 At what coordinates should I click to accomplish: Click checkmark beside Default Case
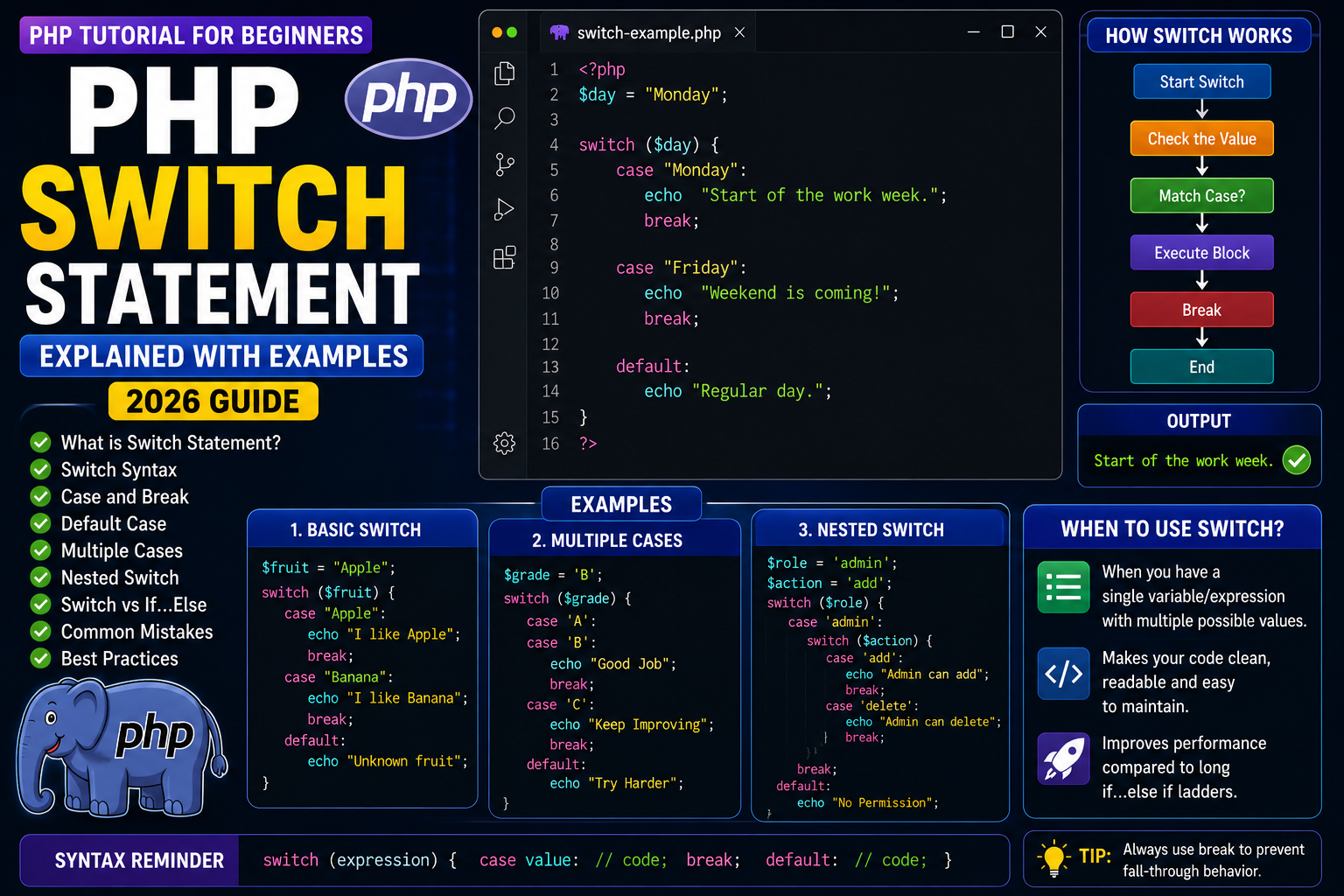click(41, 523)
